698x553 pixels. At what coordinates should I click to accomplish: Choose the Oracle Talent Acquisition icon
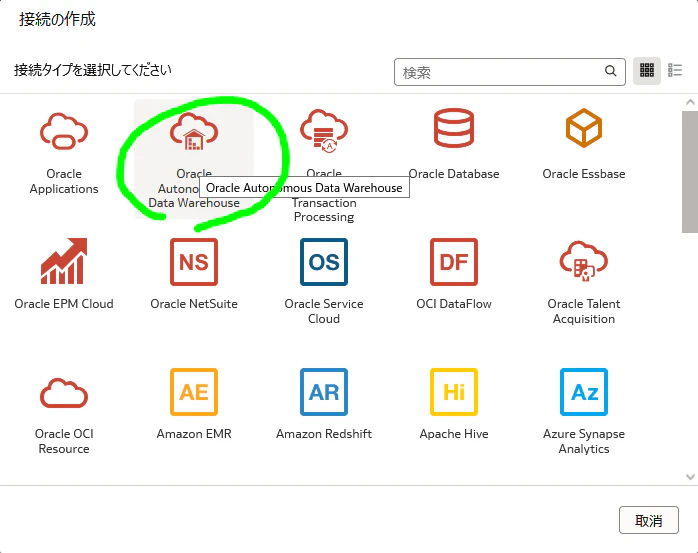tap(584, 261)
